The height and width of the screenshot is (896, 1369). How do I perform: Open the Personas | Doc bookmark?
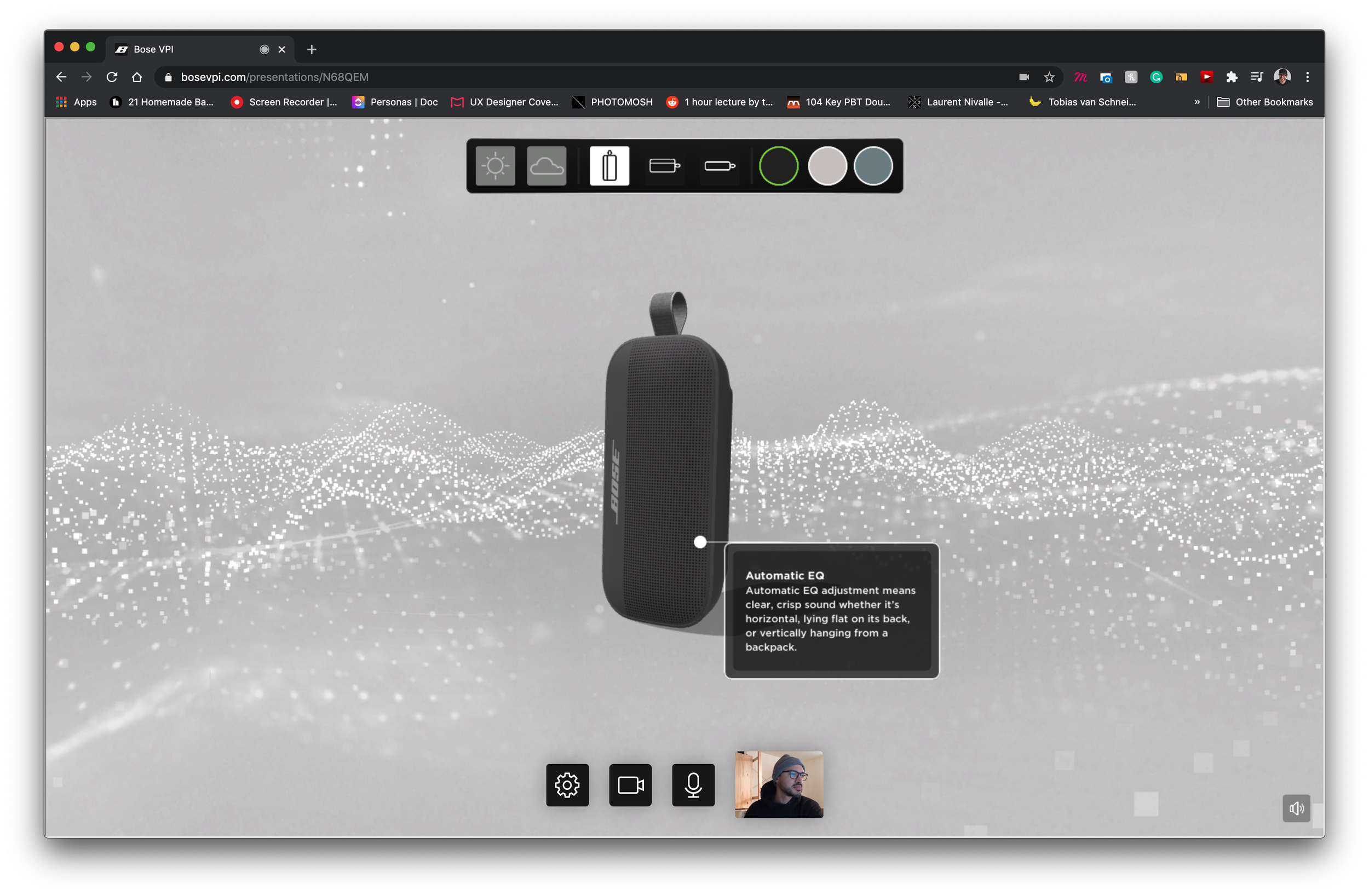(395, 102)
